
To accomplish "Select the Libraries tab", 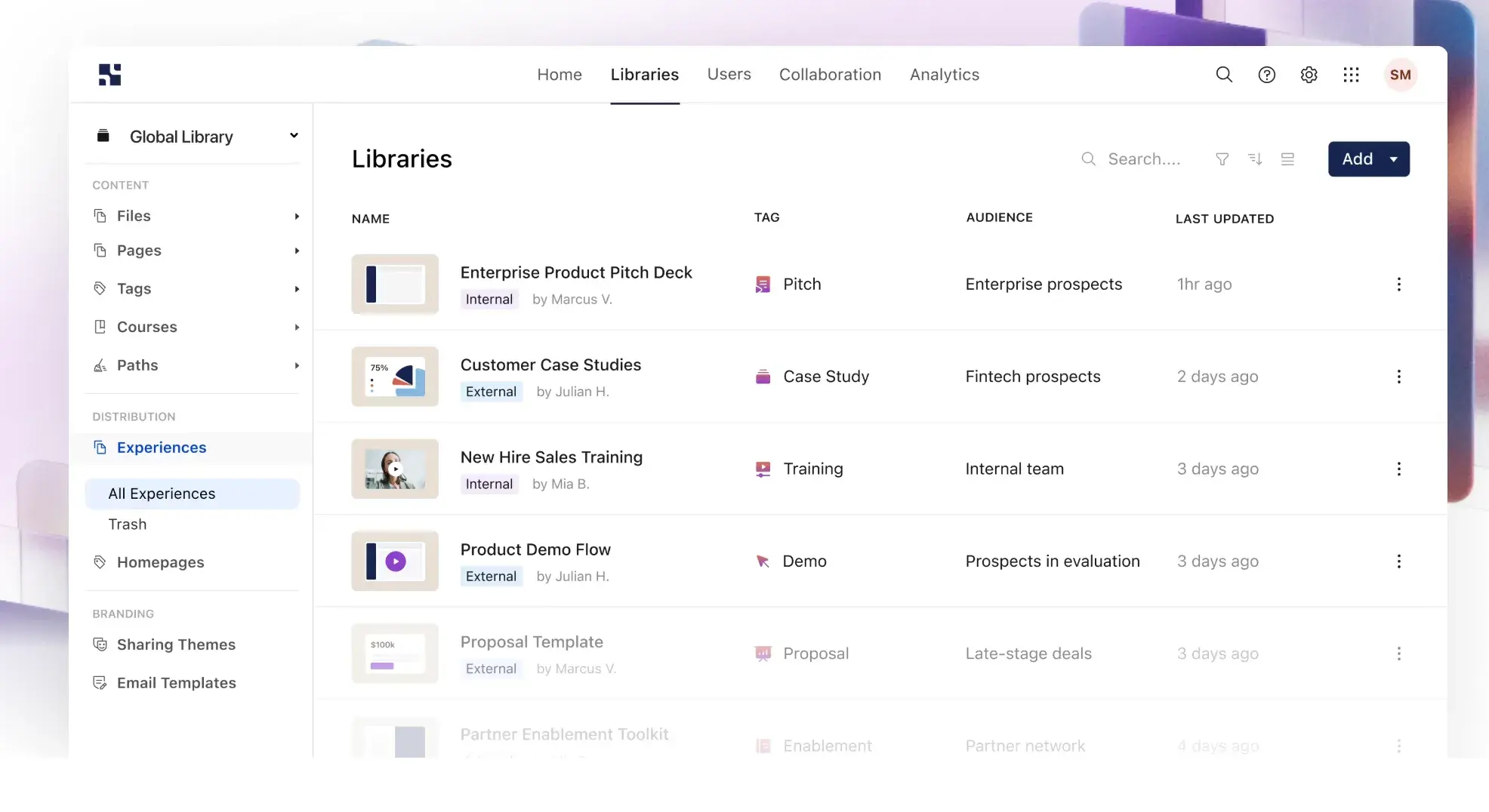I will tap(644, 75).
